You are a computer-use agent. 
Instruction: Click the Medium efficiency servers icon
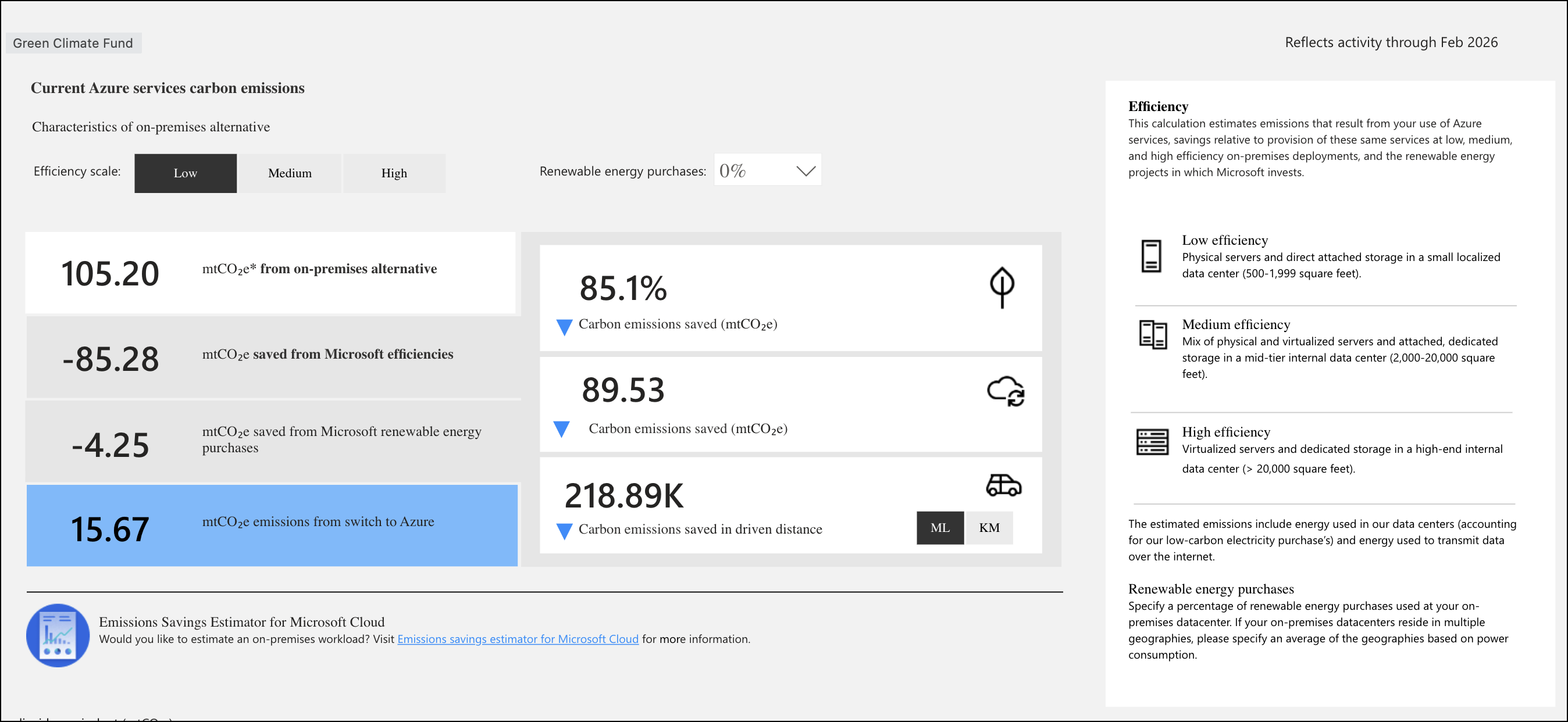(x=1152, y=334)
